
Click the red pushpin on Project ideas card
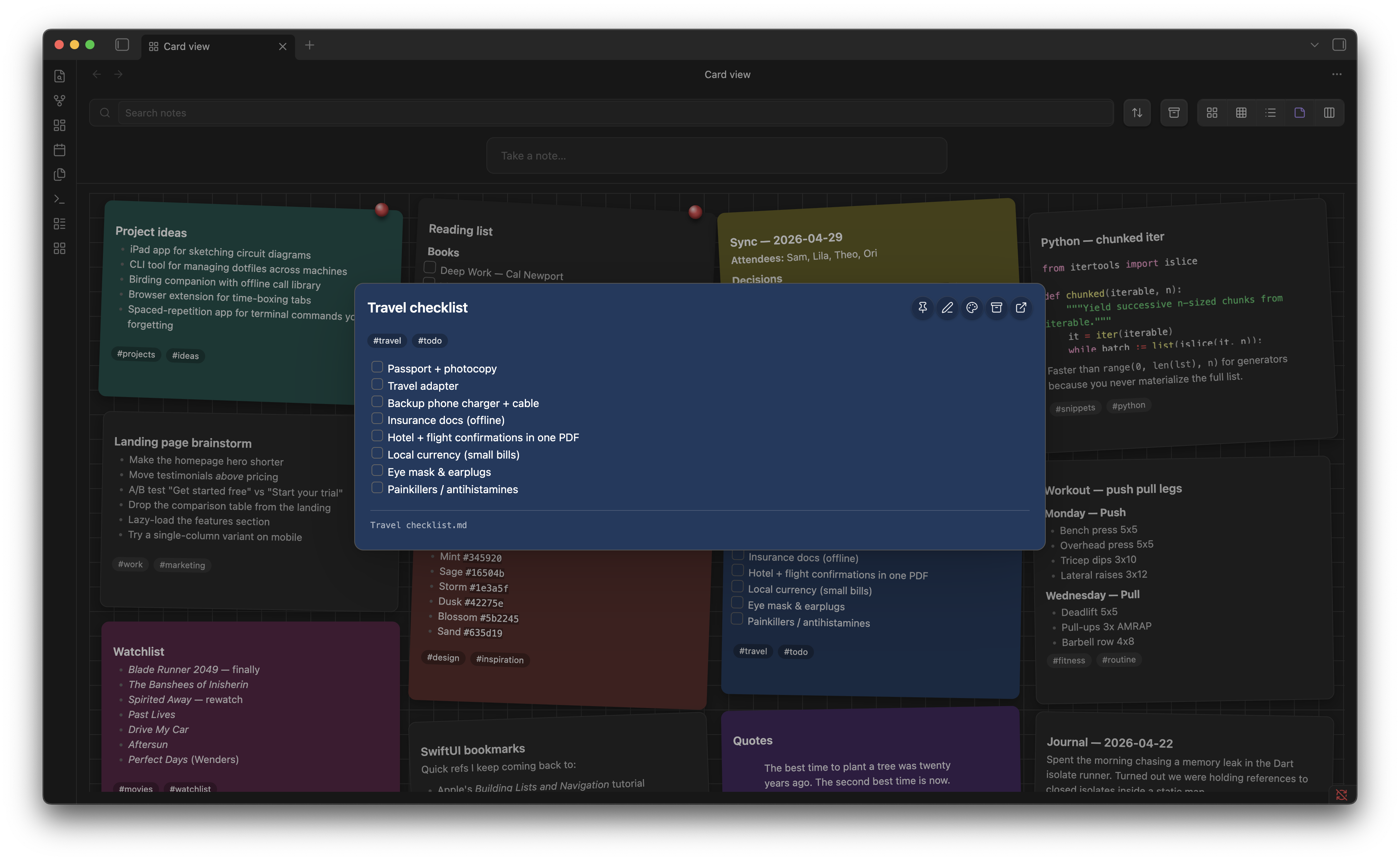coord(381,209)
